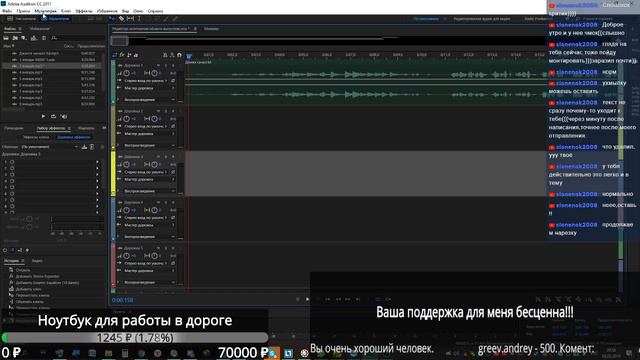Toggle auto-play speaker icon in Files panel
640x360 pixels.
click(x=64, y=116)
